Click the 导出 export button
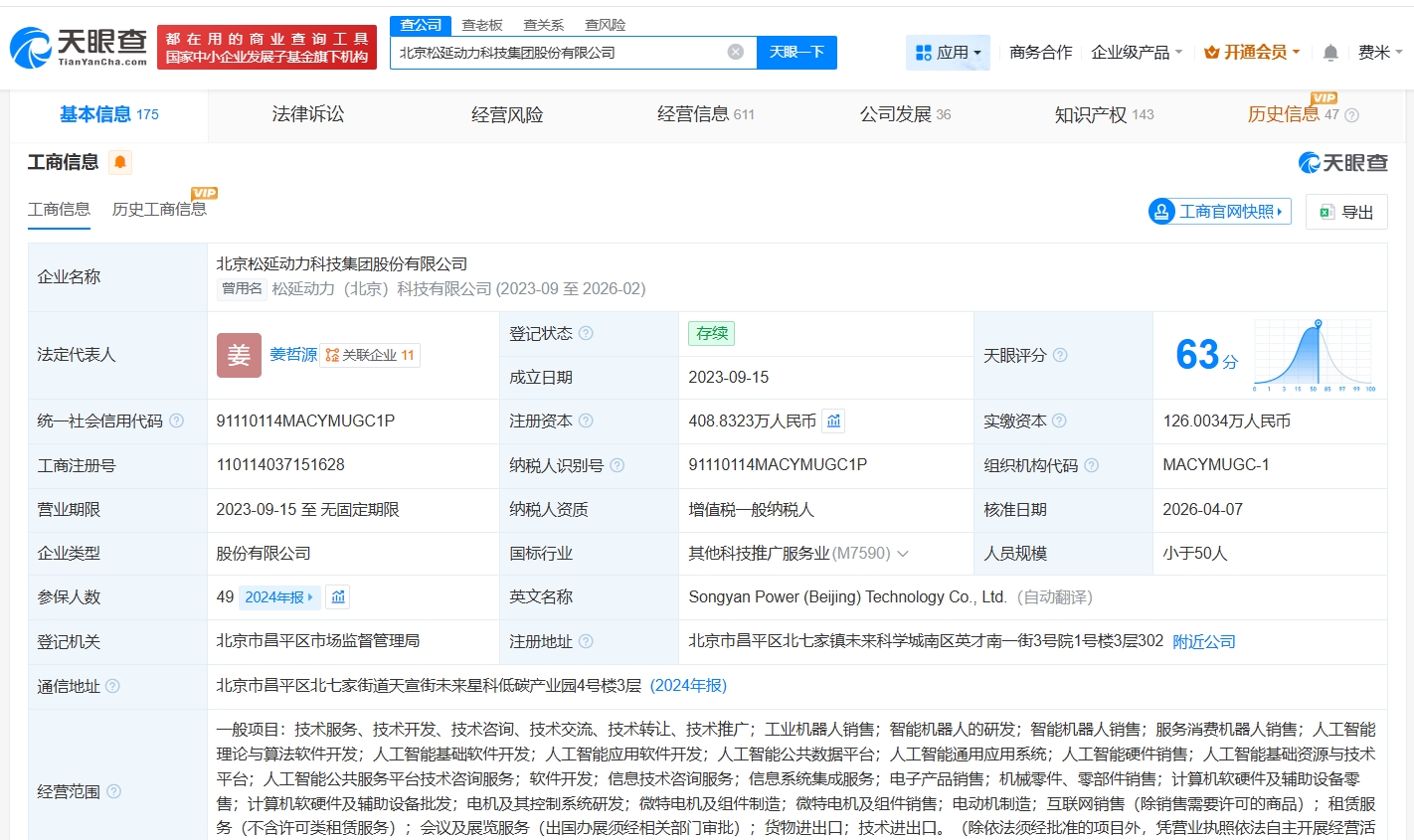 click(x=1346, y=212)
